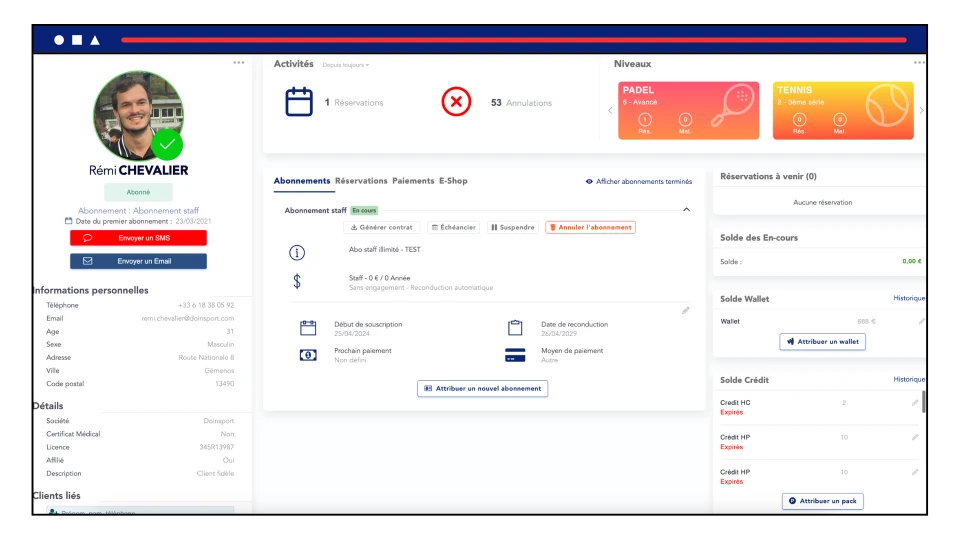Click the red progress bar at top
The height and width of the screenshot is (540, 960).
pyautogui.click(x=514, y=40)
